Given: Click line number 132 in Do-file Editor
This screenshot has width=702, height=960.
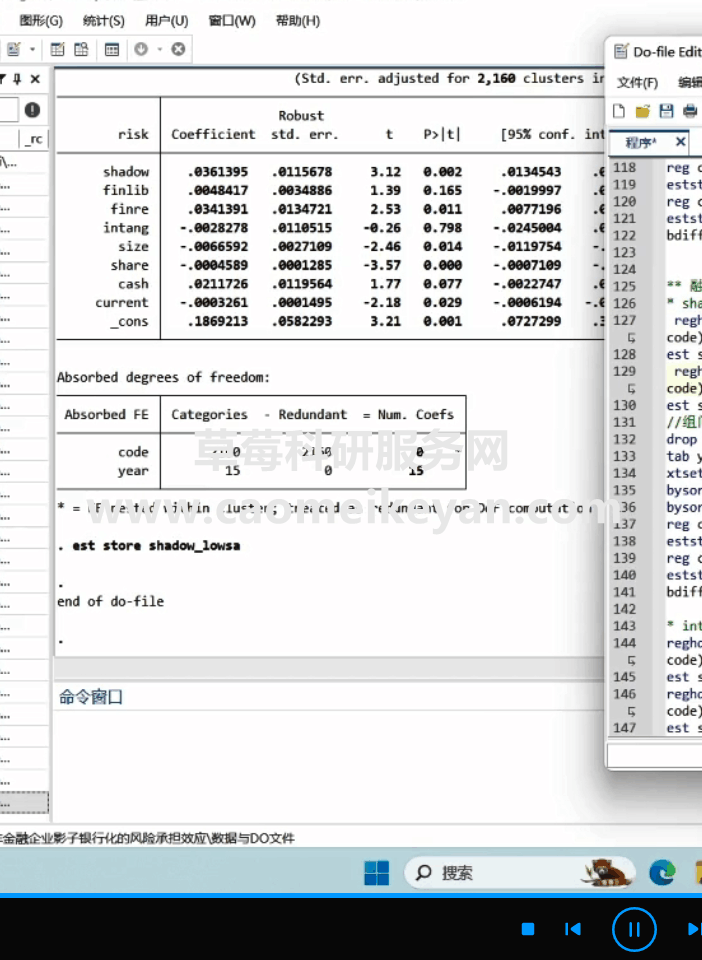Looking at the screenshot, I should point(624,439).
